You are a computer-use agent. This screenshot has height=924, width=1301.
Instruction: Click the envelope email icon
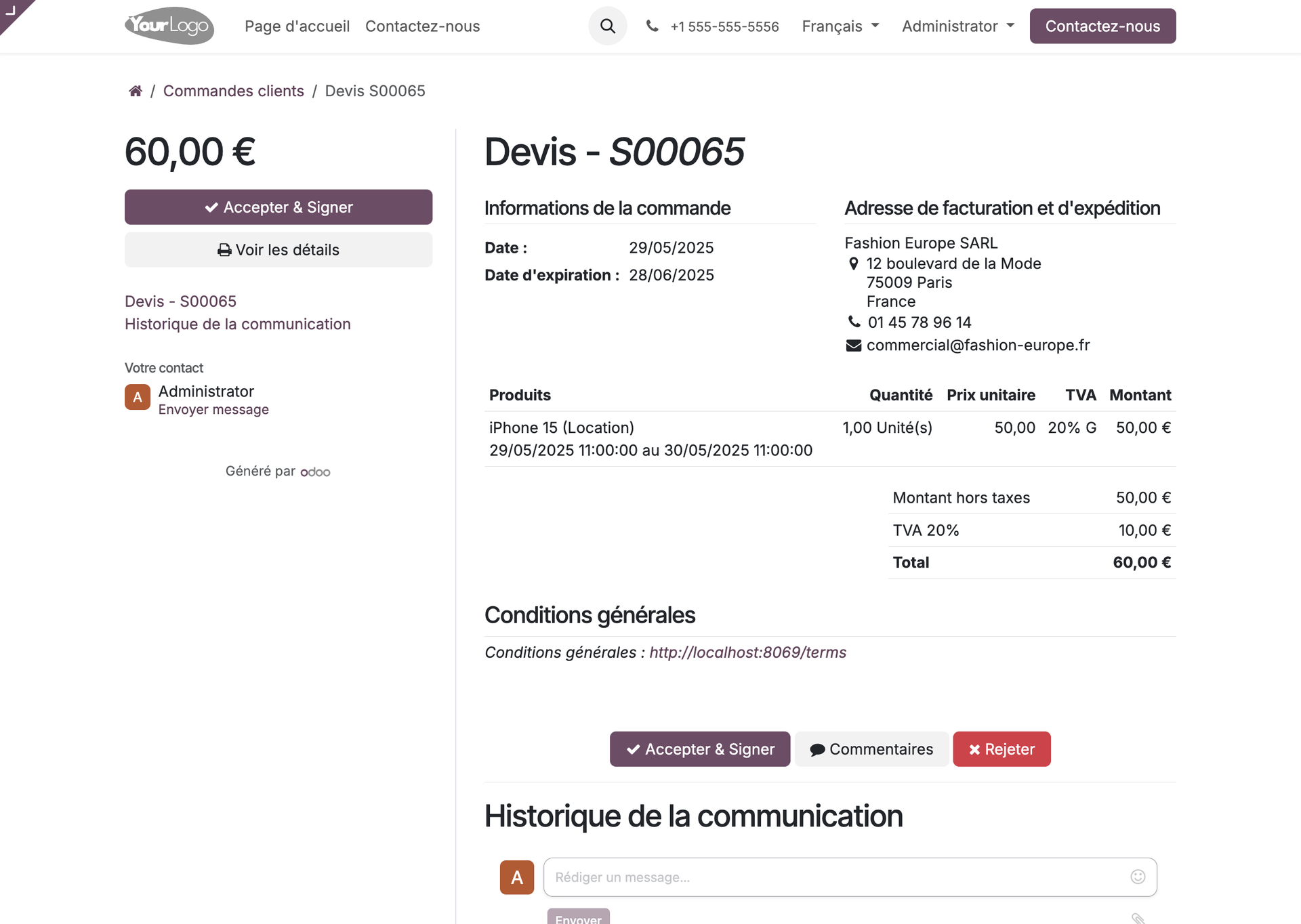pos(854,345)
